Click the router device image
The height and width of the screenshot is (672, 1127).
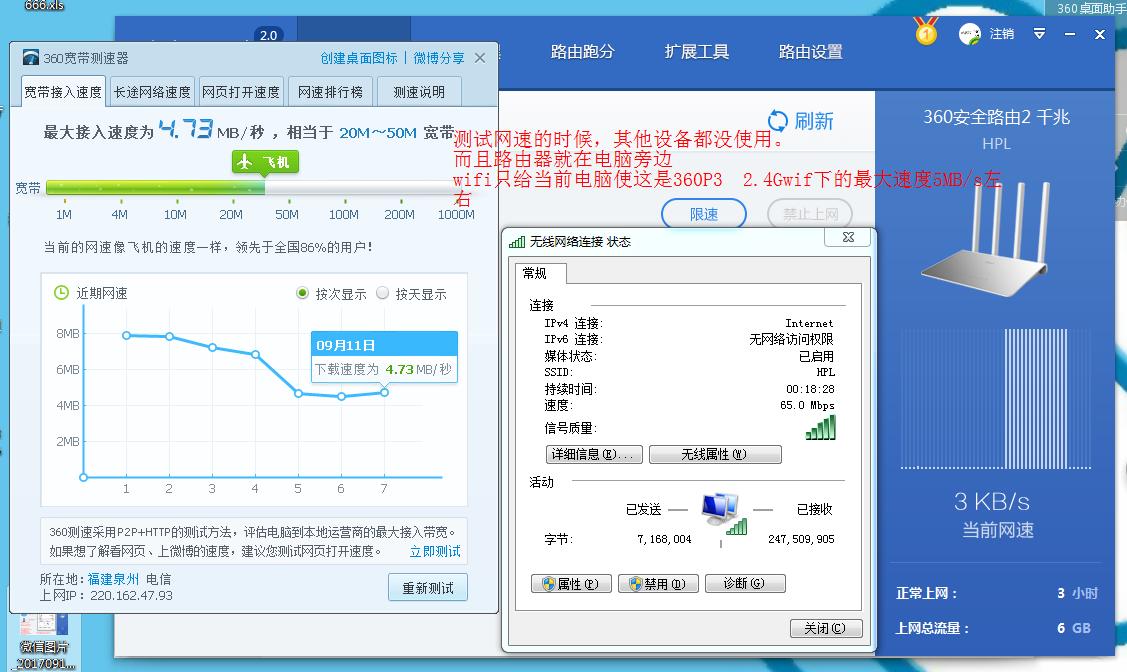[985, 239]
